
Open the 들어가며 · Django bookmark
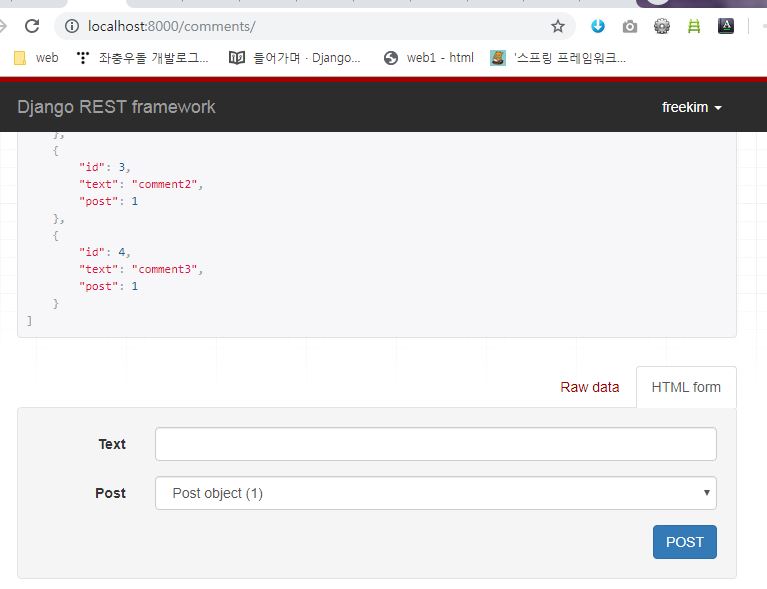click(295, 58)
